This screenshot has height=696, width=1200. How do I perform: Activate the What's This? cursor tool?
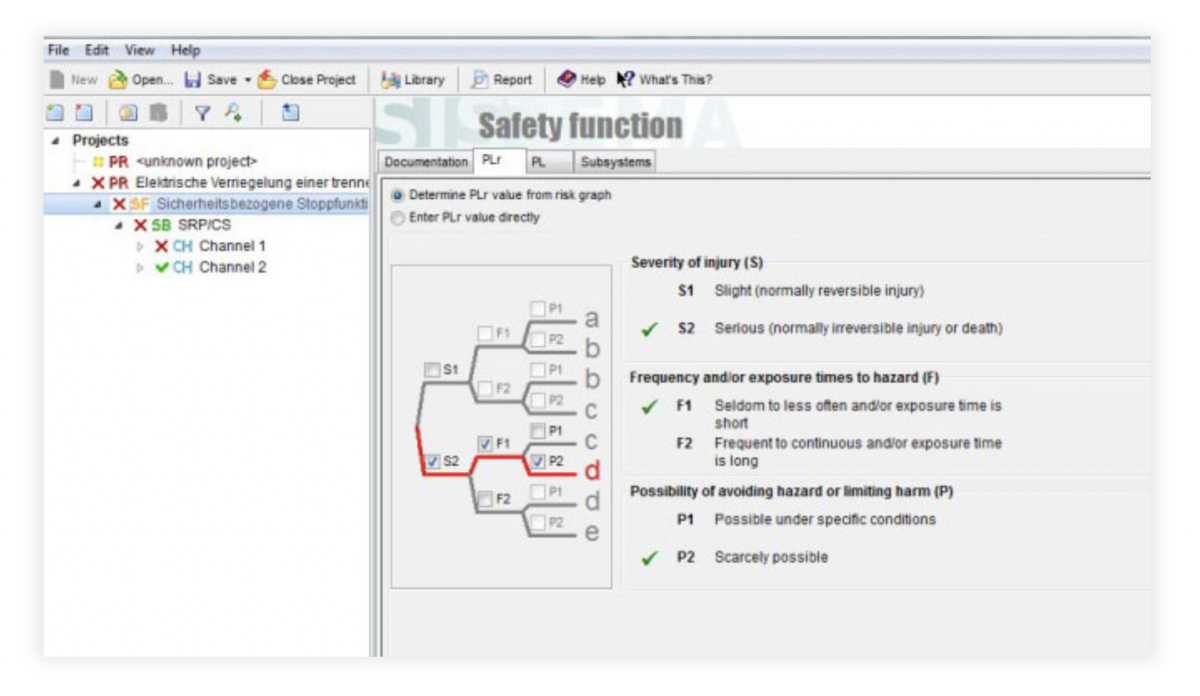(x=626, y=80)
